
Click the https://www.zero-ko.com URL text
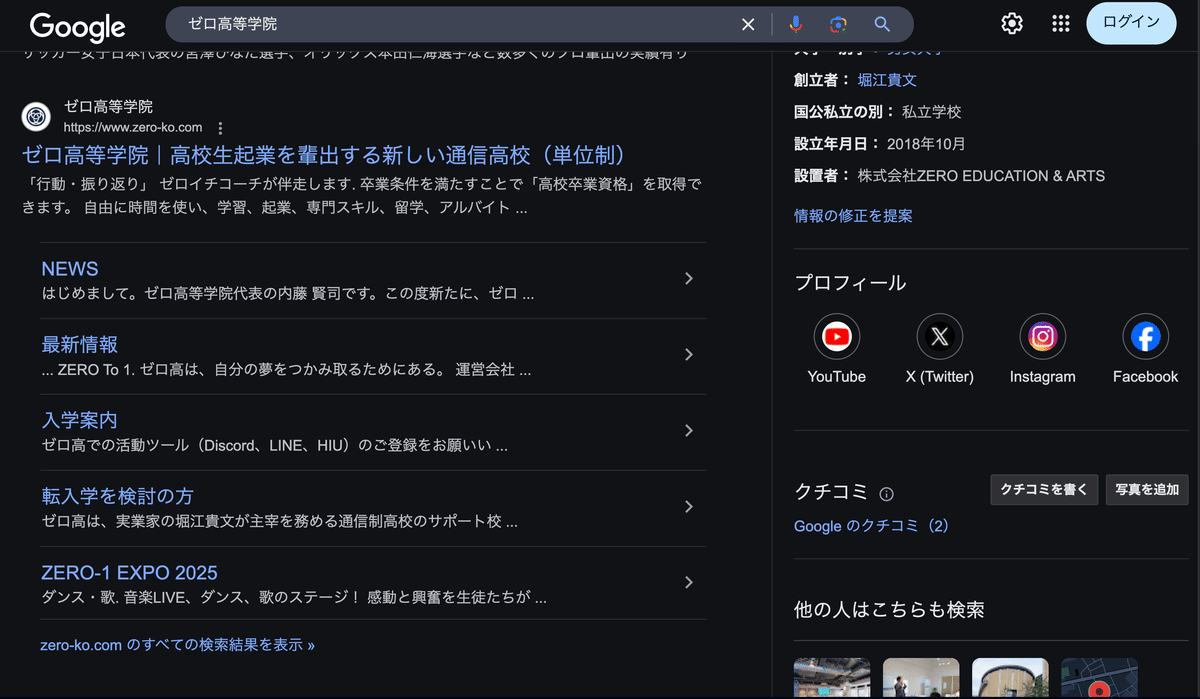133,128
